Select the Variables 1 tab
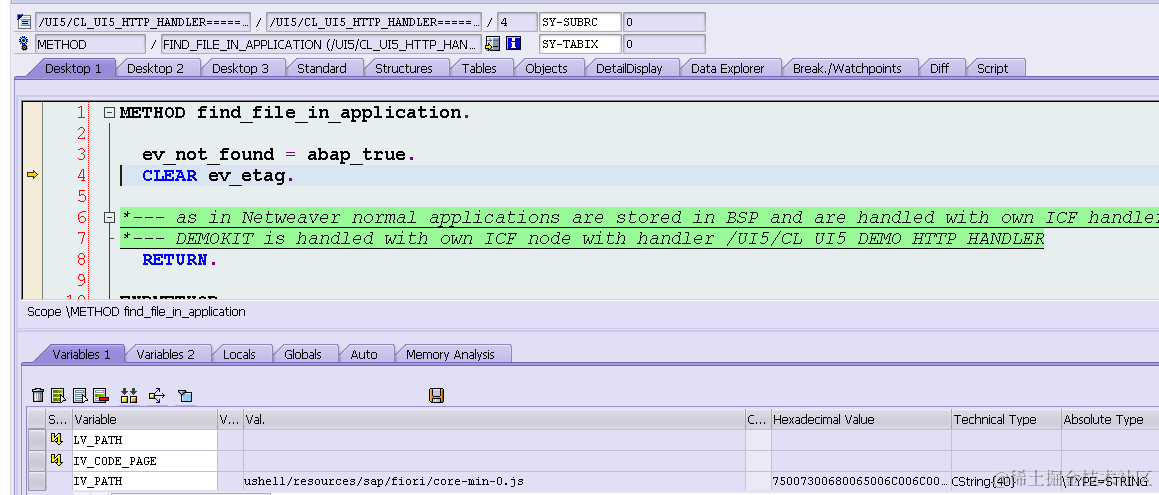 81,354
